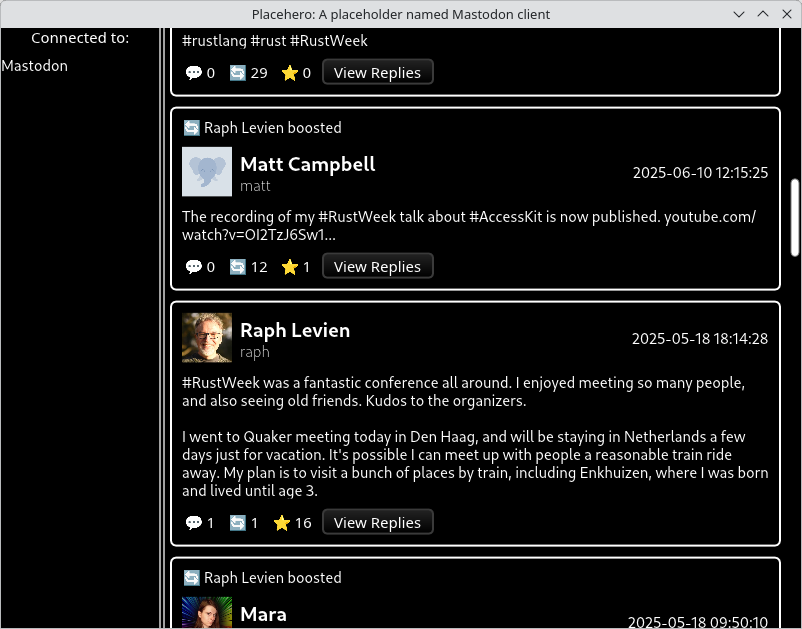Click the 'matt' username handle
The height and width of the screenshot is (629, 802).
point(255,186)
